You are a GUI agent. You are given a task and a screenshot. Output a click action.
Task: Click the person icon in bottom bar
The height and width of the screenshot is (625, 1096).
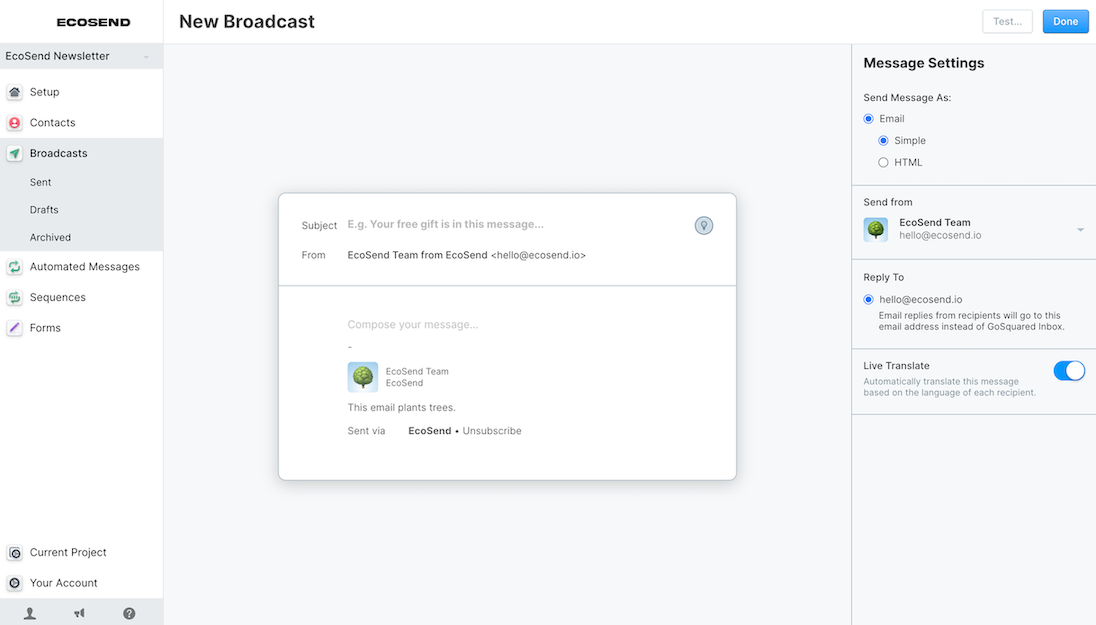[x=30, y=613]
